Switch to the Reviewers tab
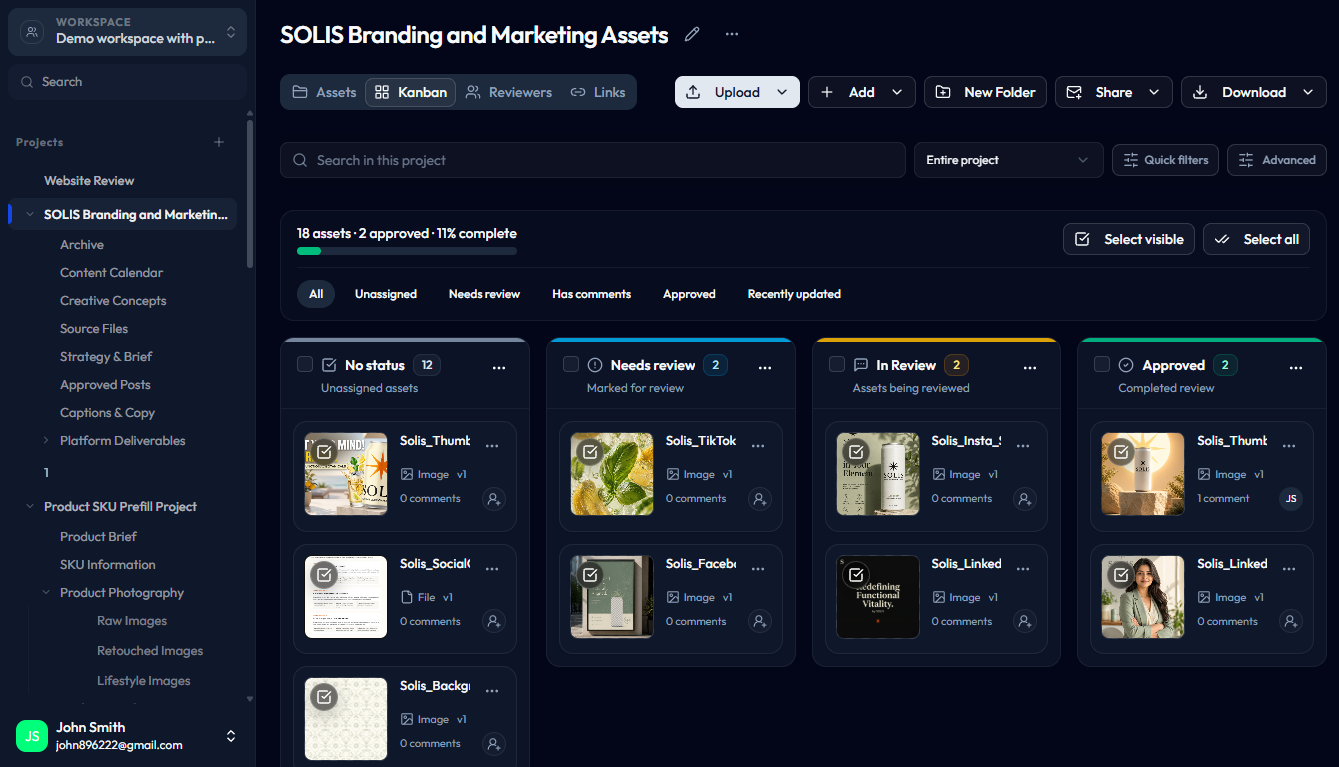Image resolution: width=1339 pixels, height=767 pixels. tap(509, 92)
